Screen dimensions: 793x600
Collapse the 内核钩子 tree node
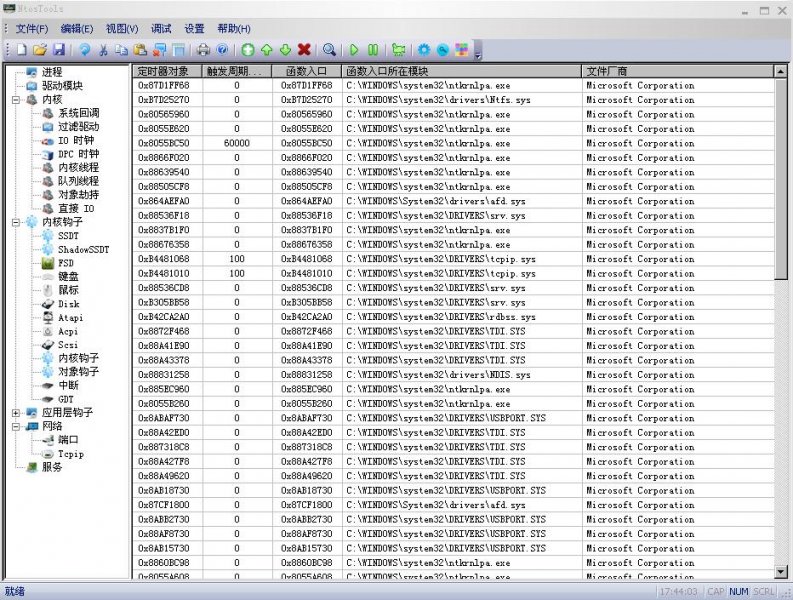pyautogui.click(x=16, y=222)
